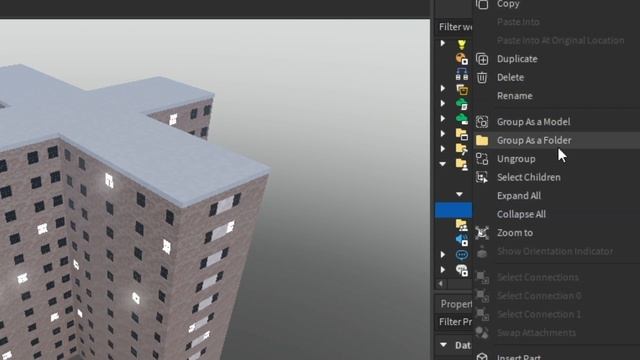This screenshot has height=360, width=640.
Task: Click the blue selected row in Explorer
Action: point(453,210)
